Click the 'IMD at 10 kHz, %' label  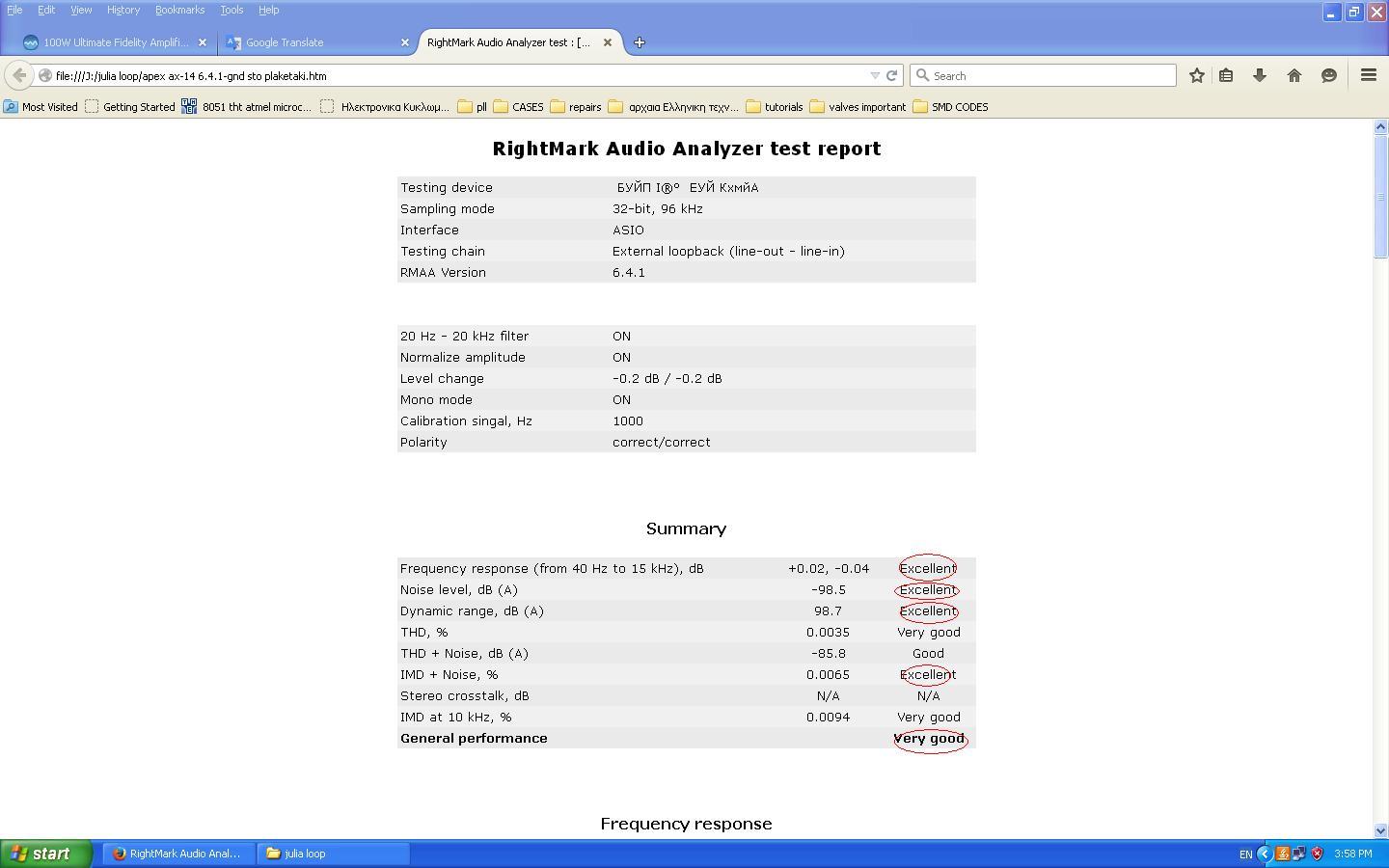click(x=456, y=717)
